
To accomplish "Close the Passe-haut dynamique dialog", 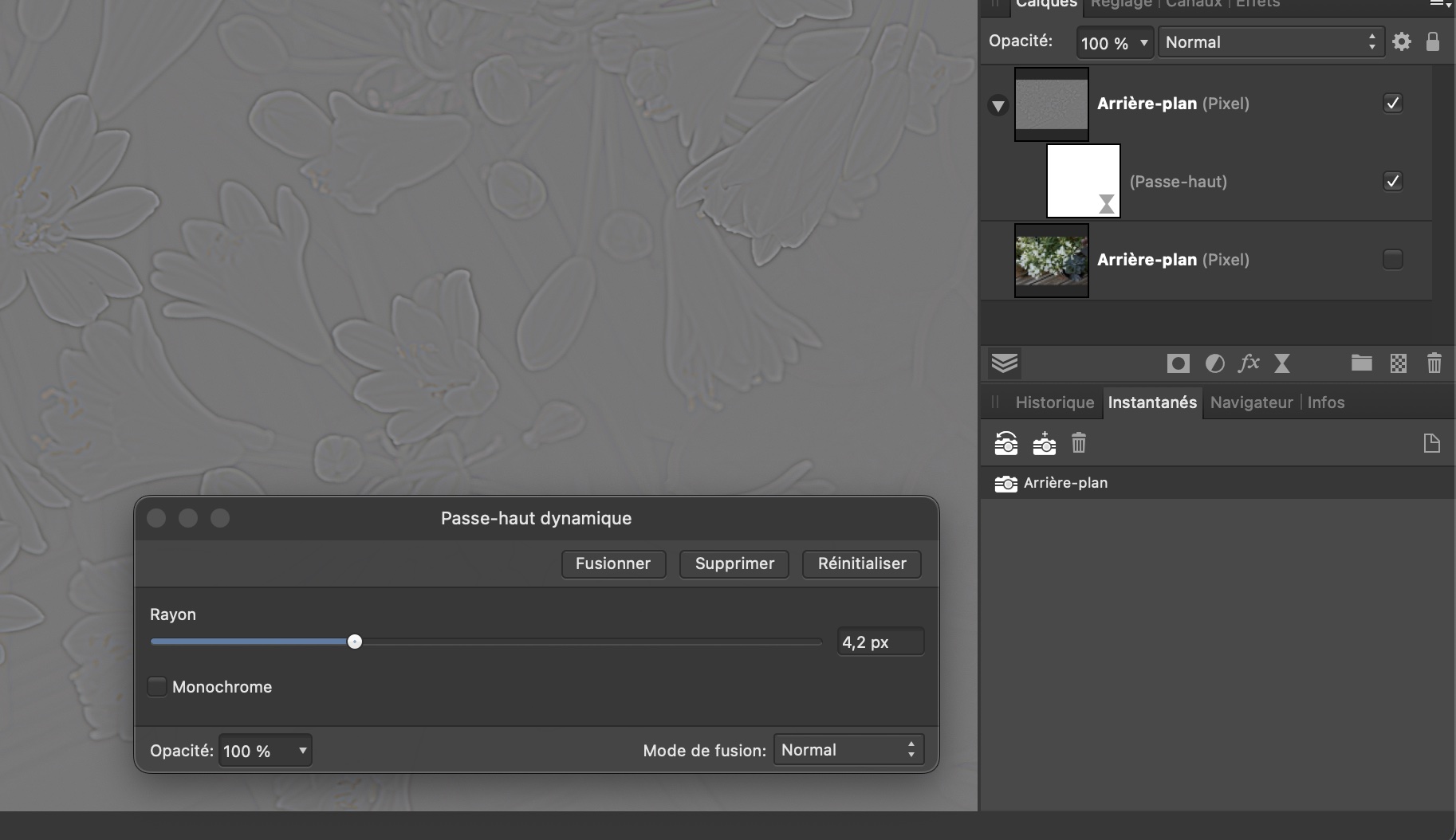I will [x=157, y=518].
